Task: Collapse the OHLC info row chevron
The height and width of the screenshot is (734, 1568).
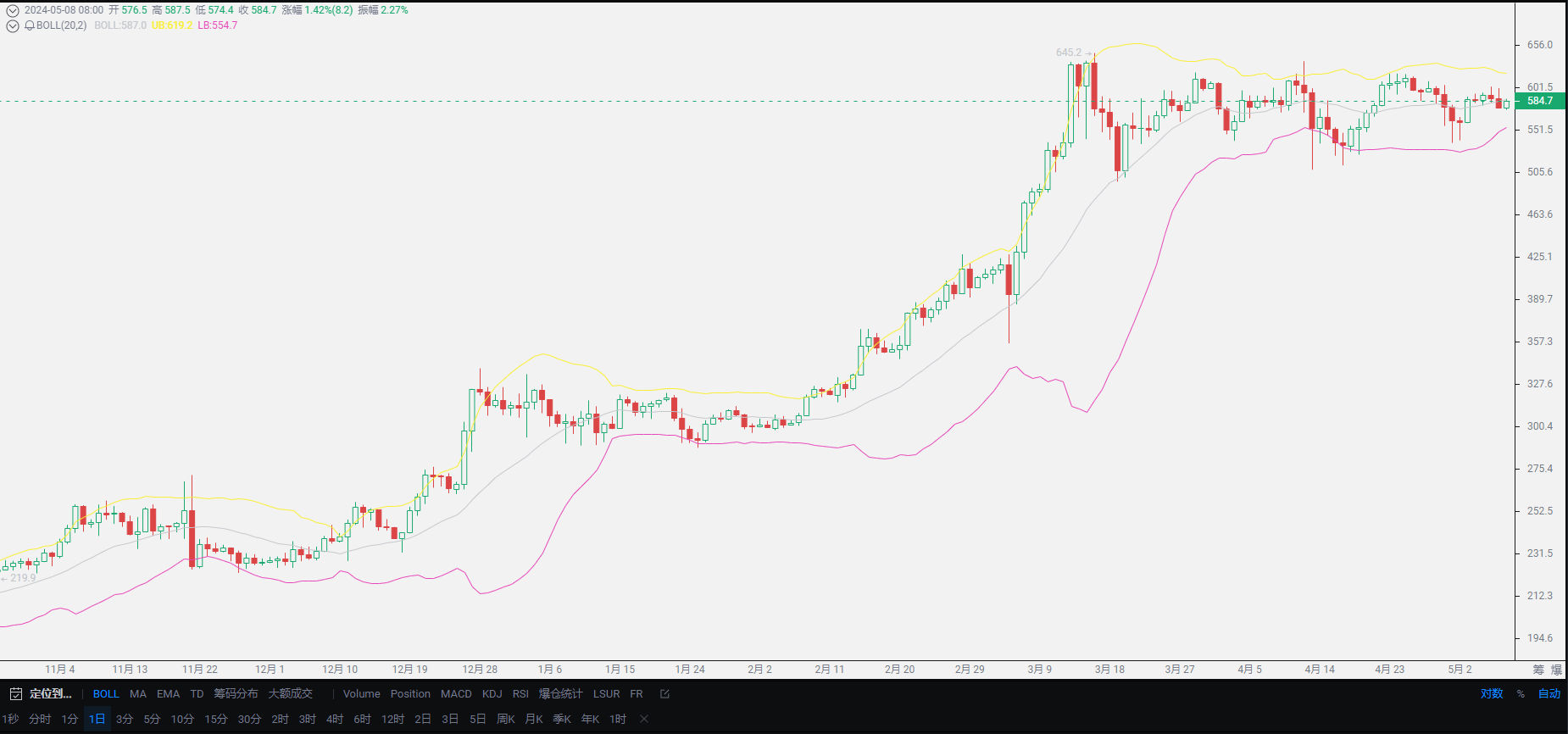Action: 13,11
